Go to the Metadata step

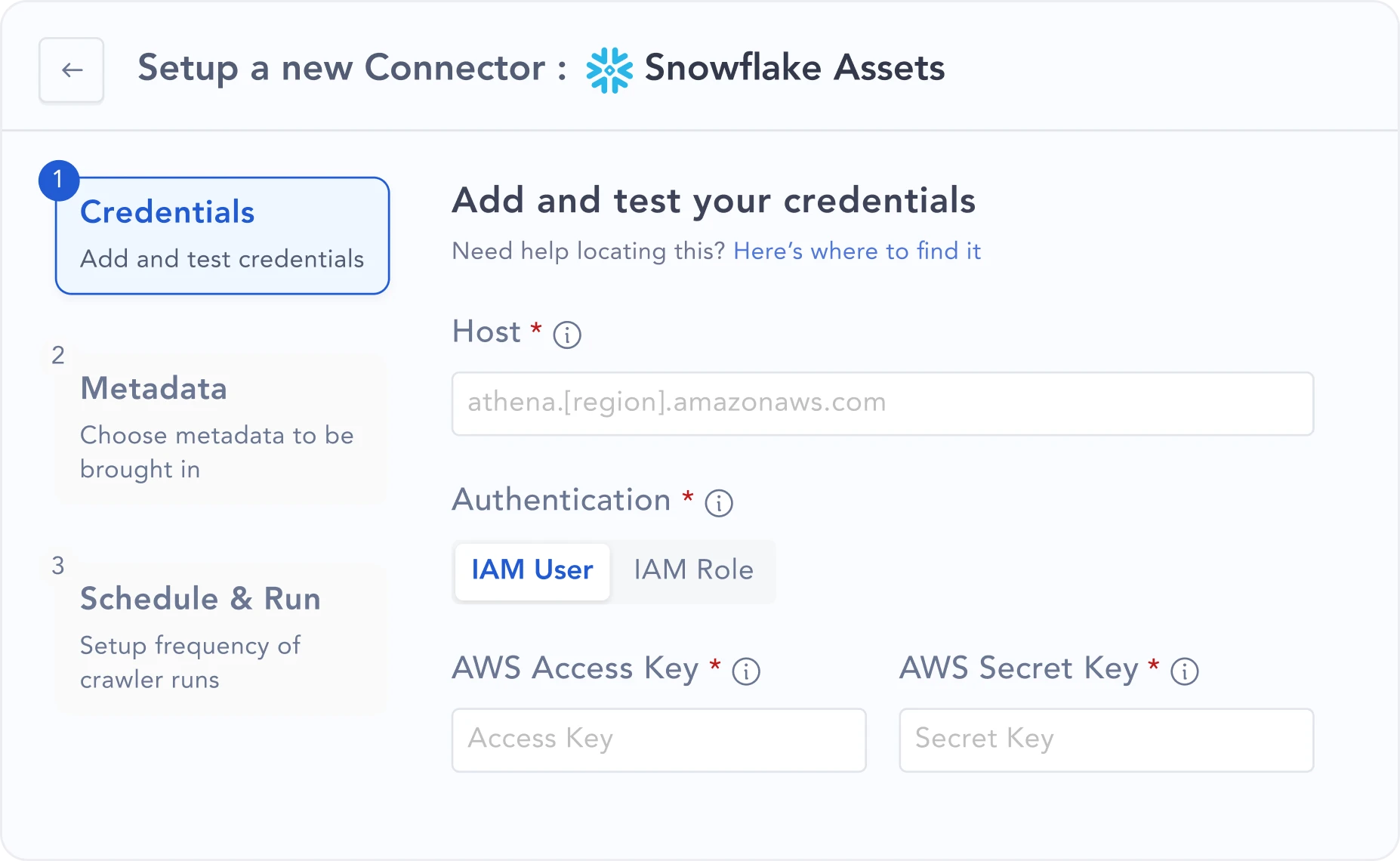click(220, 427)
